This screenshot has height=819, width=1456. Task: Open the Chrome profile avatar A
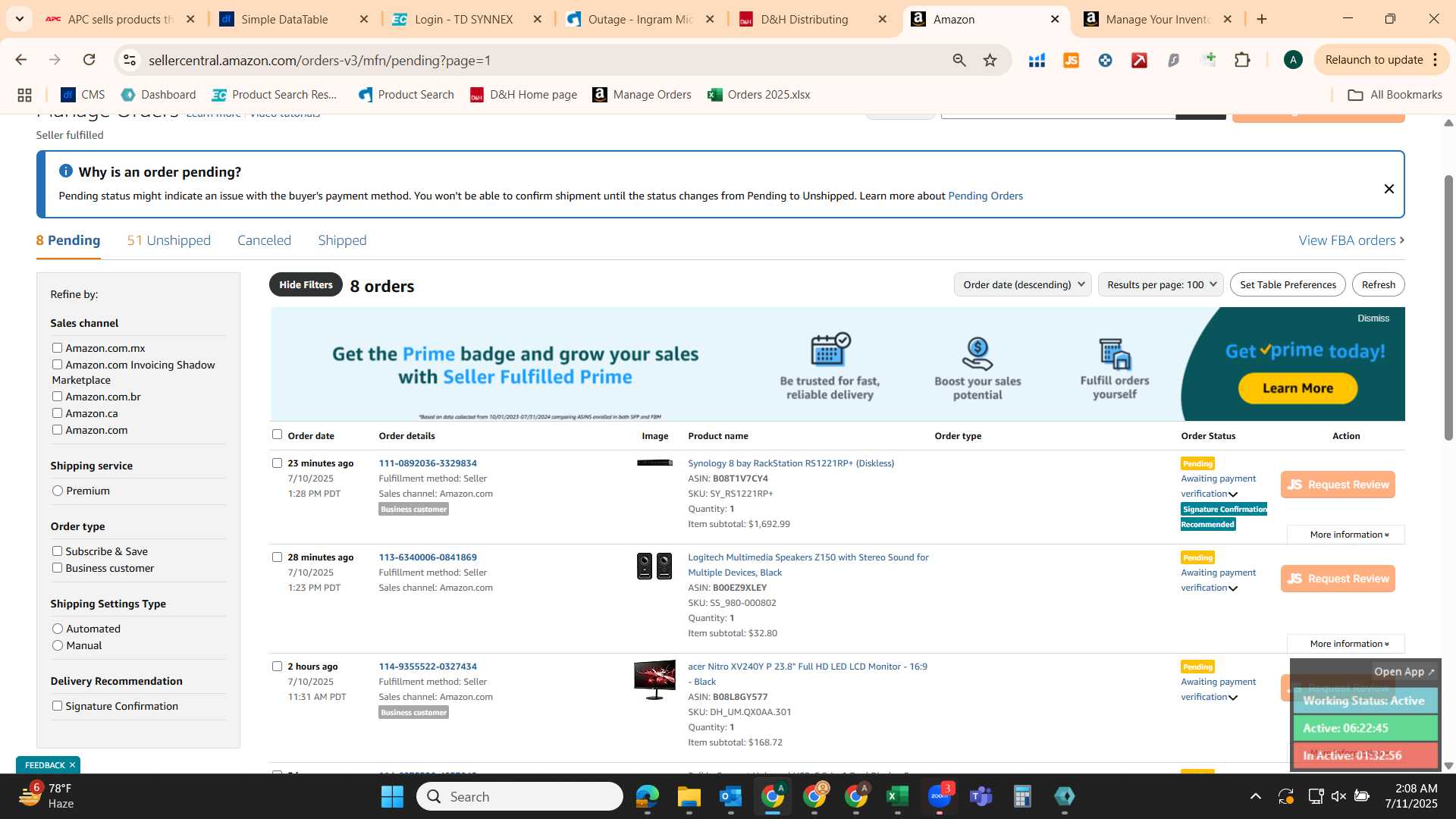1293,60
